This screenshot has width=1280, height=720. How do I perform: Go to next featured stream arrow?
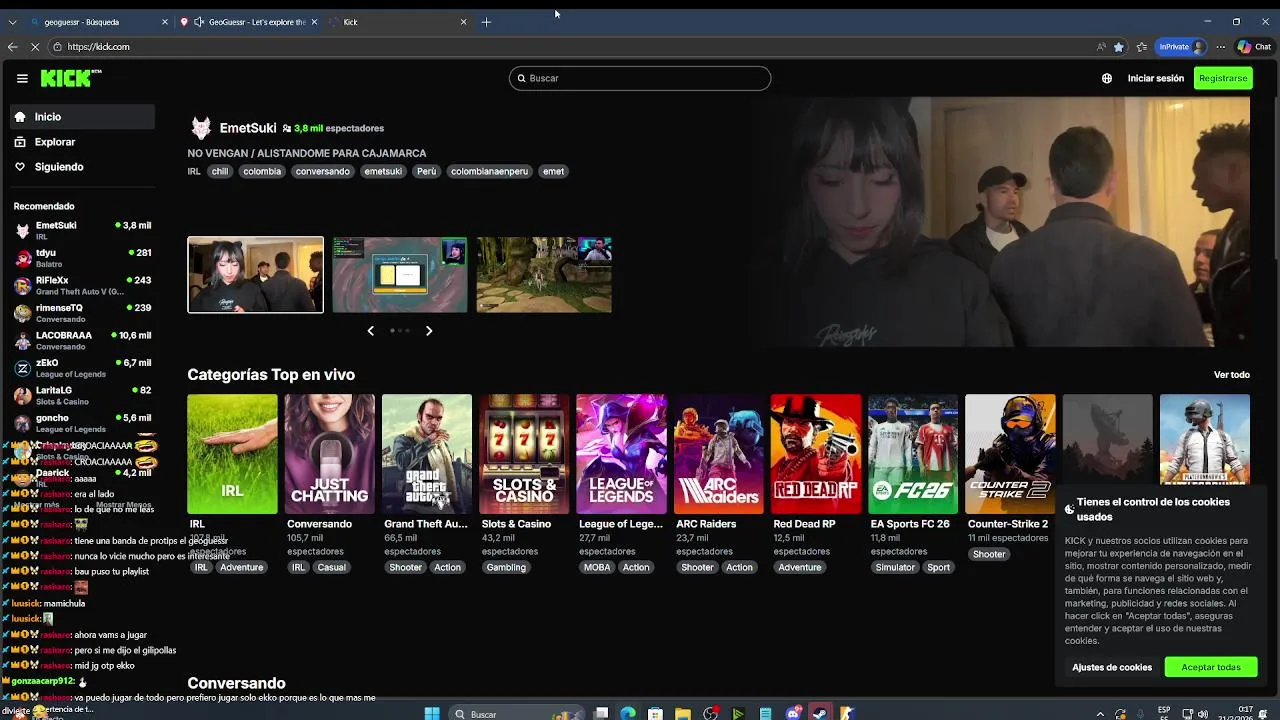click(x=429, y=331)
